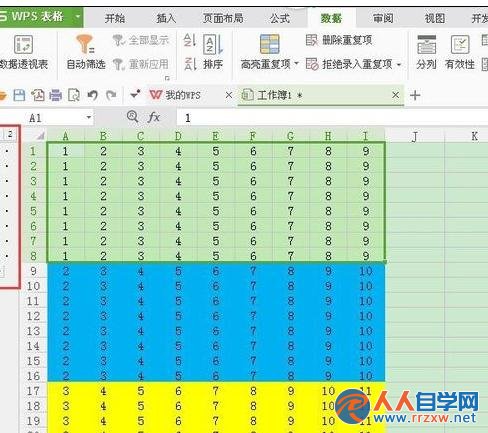Select column K header
The width and height of the screenshot is (488, 433).
(x=475, y=136)
